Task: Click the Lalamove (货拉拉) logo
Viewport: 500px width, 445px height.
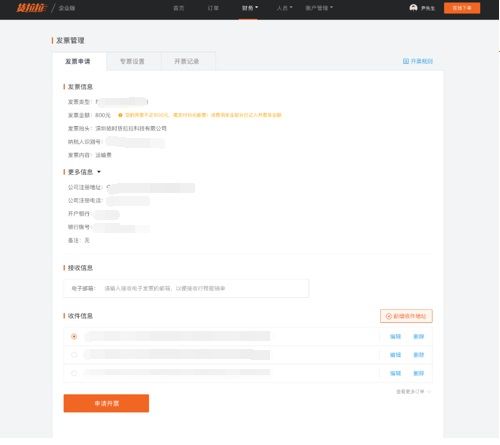Action: 31,8
